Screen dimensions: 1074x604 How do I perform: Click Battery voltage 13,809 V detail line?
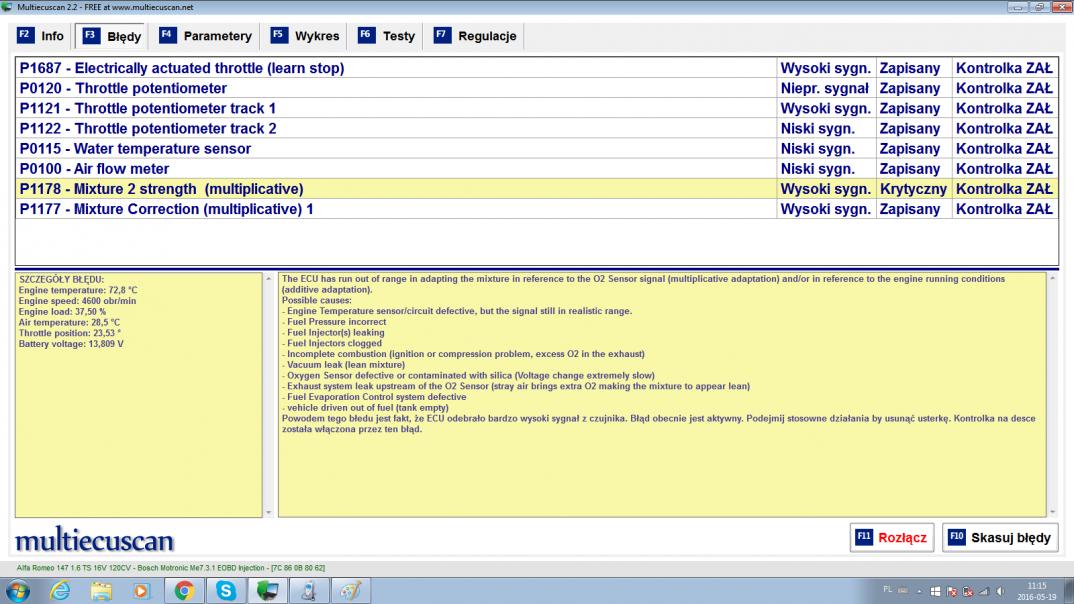point(71,344)
